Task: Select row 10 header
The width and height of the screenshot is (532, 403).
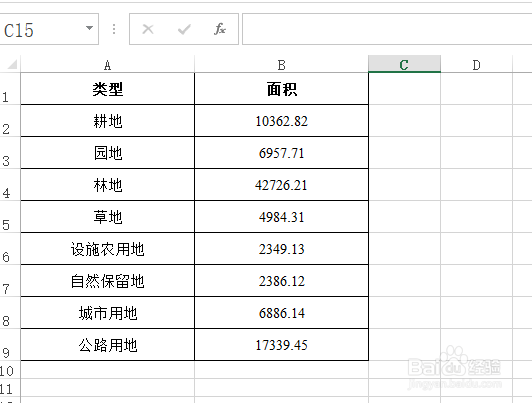Action: click(x=10, y=370)
